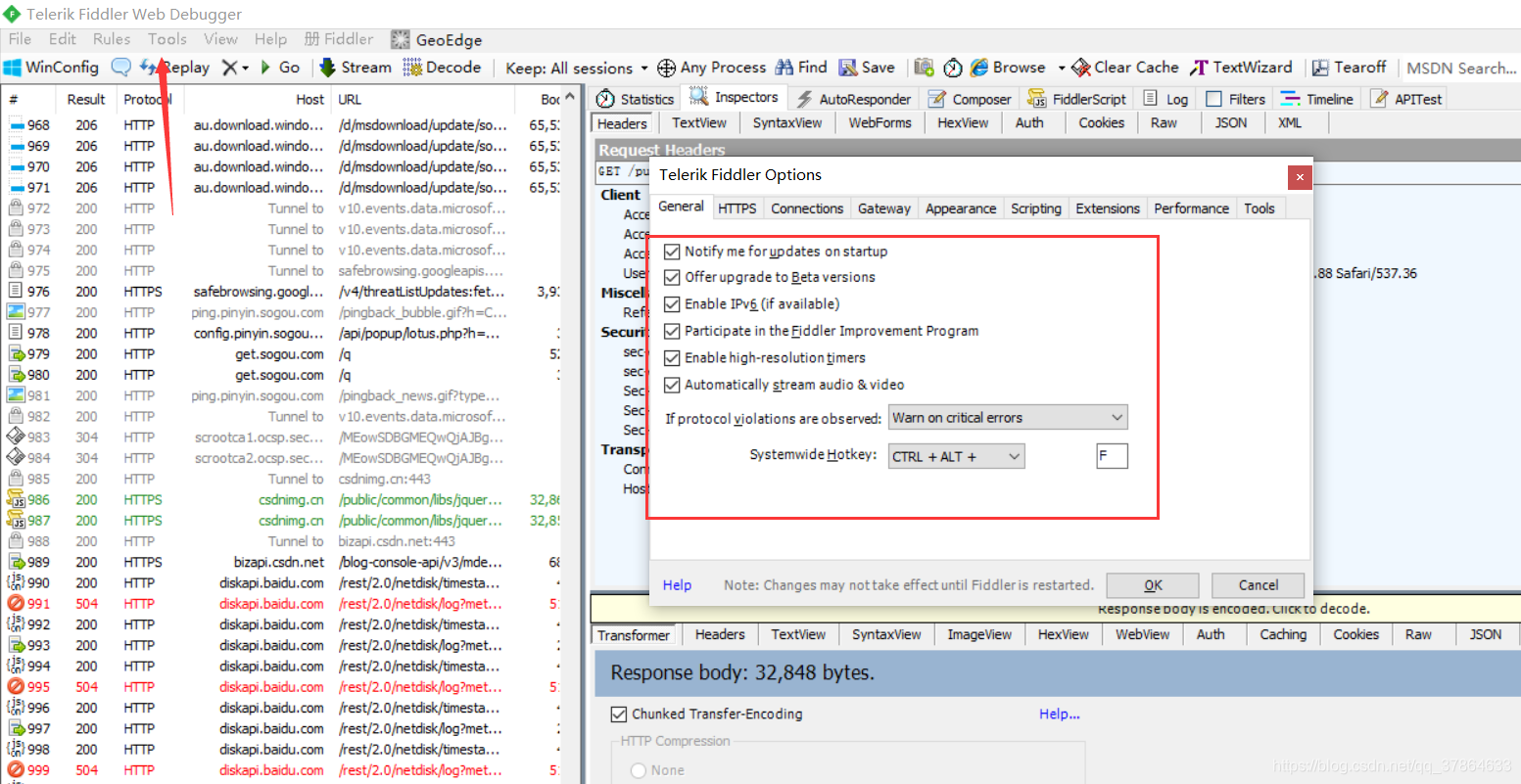Open the Help link in options dialog
Screen dimensions: 1521x784
[677, 585]
